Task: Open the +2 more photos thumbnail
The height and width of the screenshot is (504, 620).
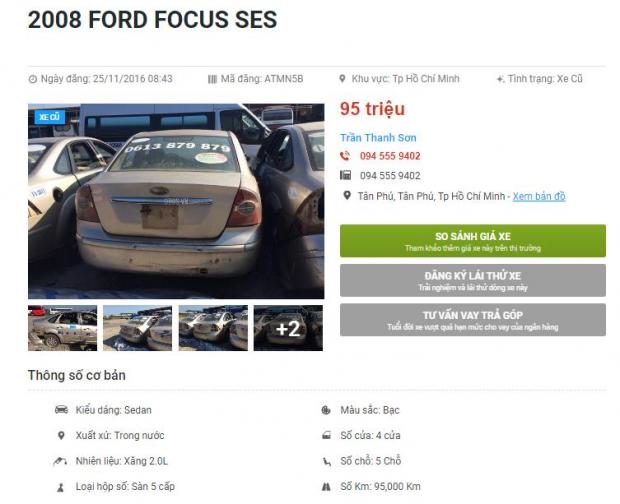Action: click(x=288, y=328)
